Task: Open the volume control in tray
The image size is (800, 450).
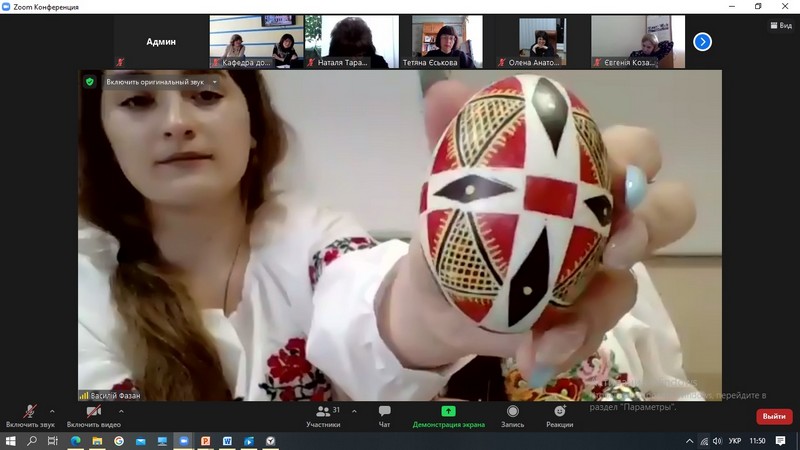Action: click(x=717, y=441)
